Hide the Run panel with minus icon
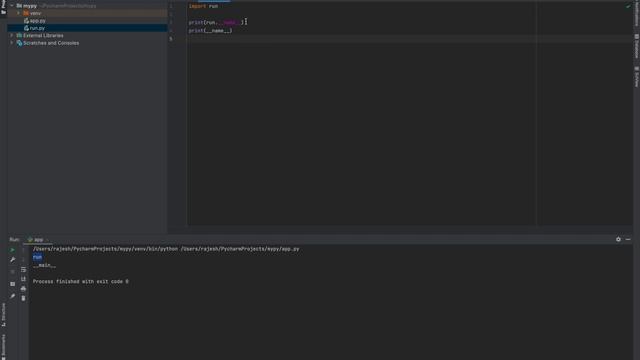This screenshot has height=360, width=640. pos(628,240)
